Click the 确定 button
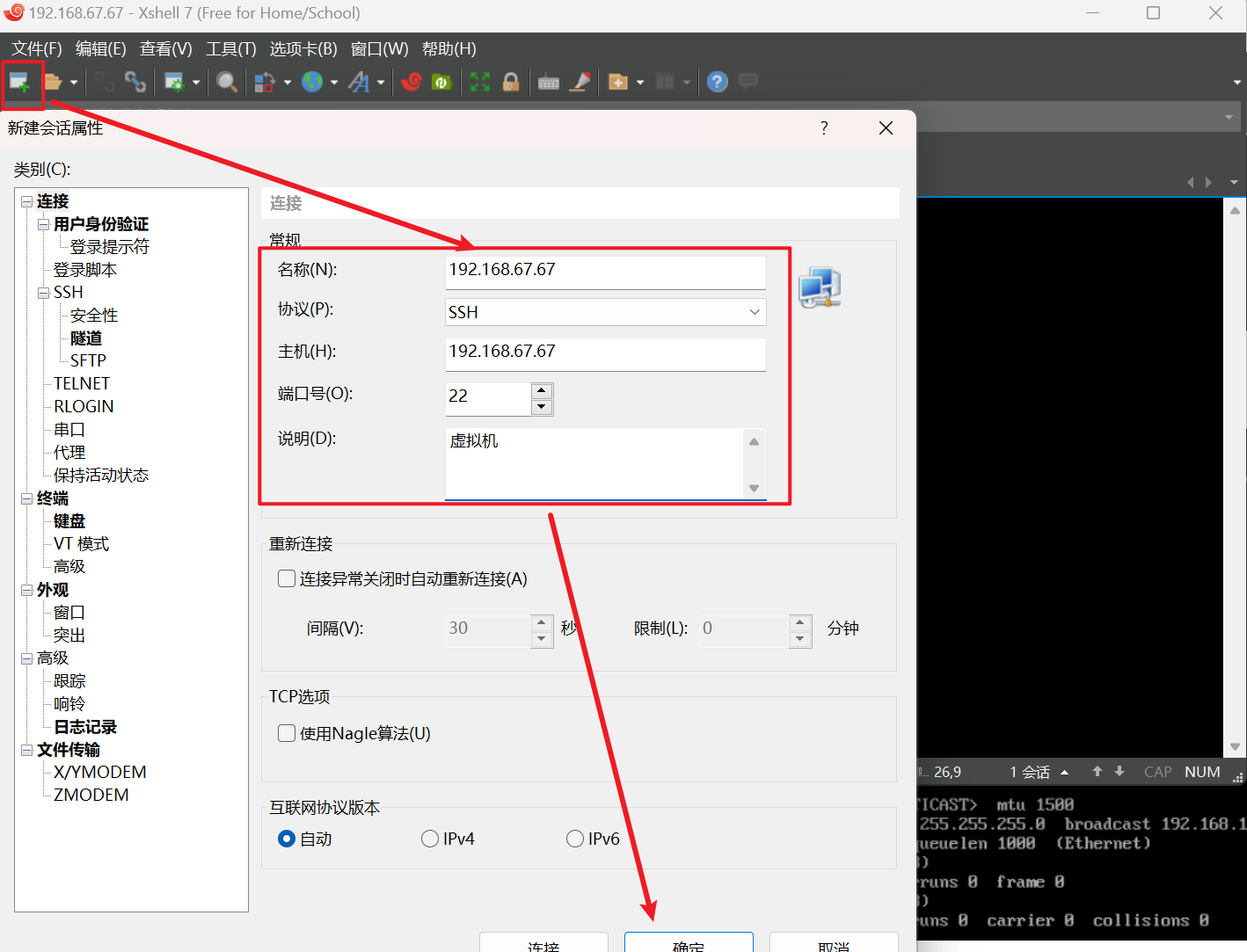The width and height of the screenshot is (1247, 952). [x=689, y=942]
